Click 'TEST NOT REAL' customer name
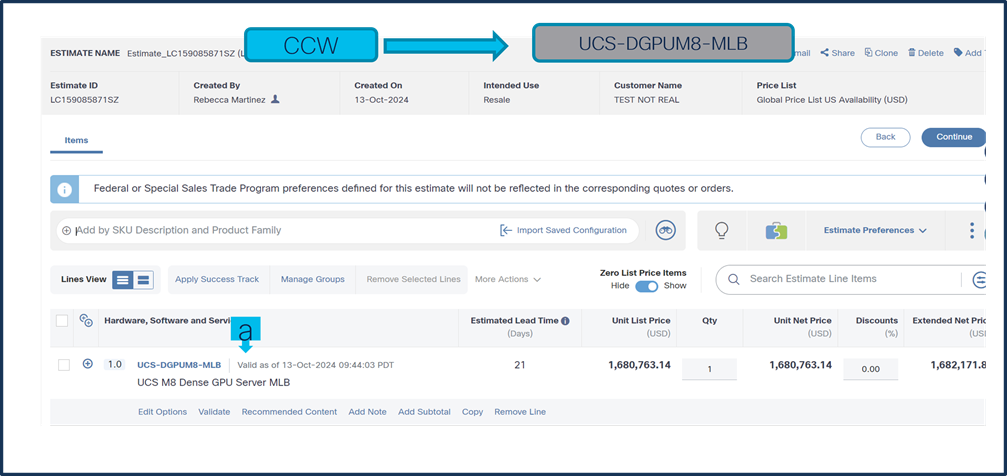 pos(646,100)
